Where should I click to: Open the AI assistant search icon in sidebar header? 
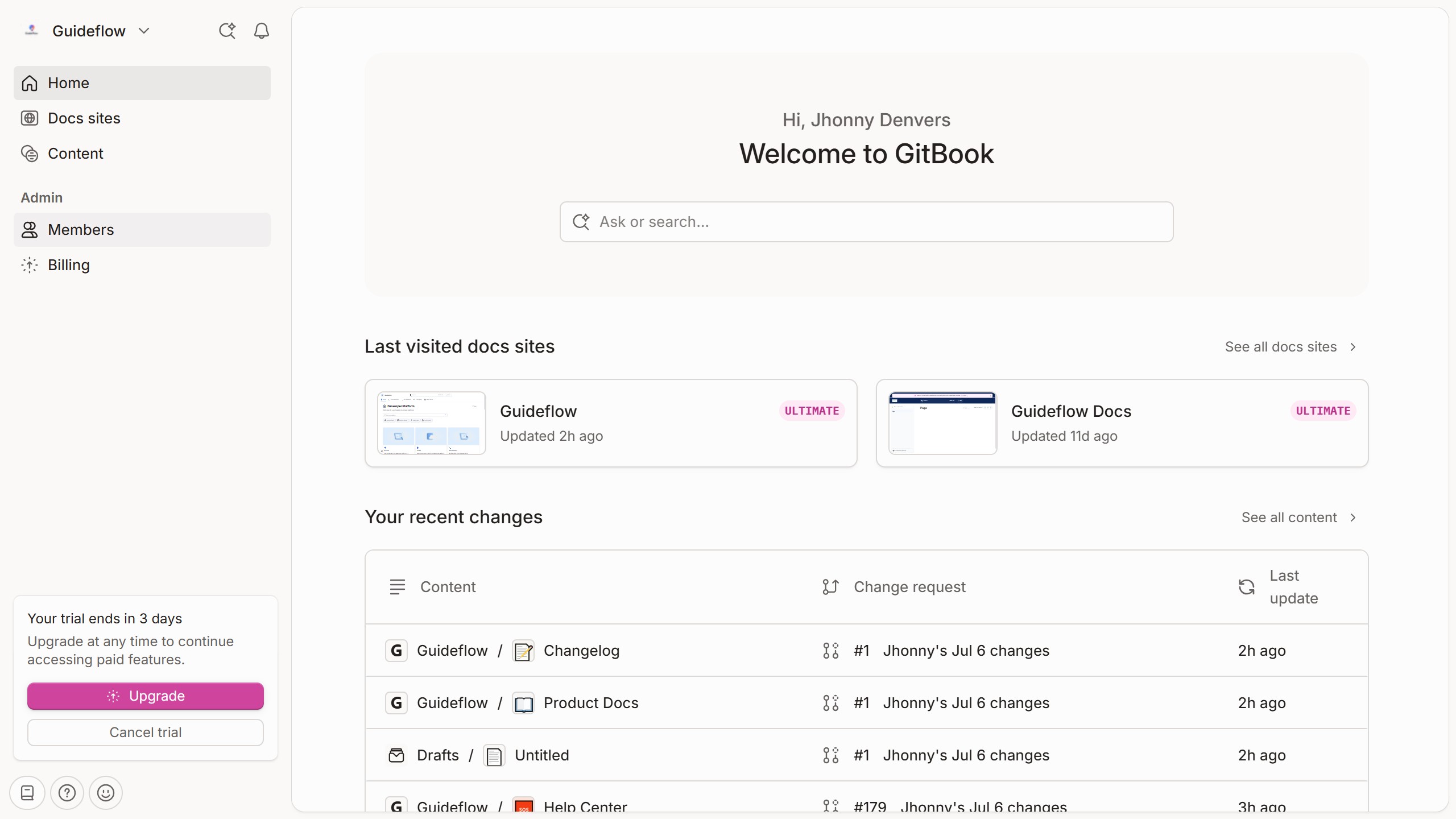[x=227, y=31]
